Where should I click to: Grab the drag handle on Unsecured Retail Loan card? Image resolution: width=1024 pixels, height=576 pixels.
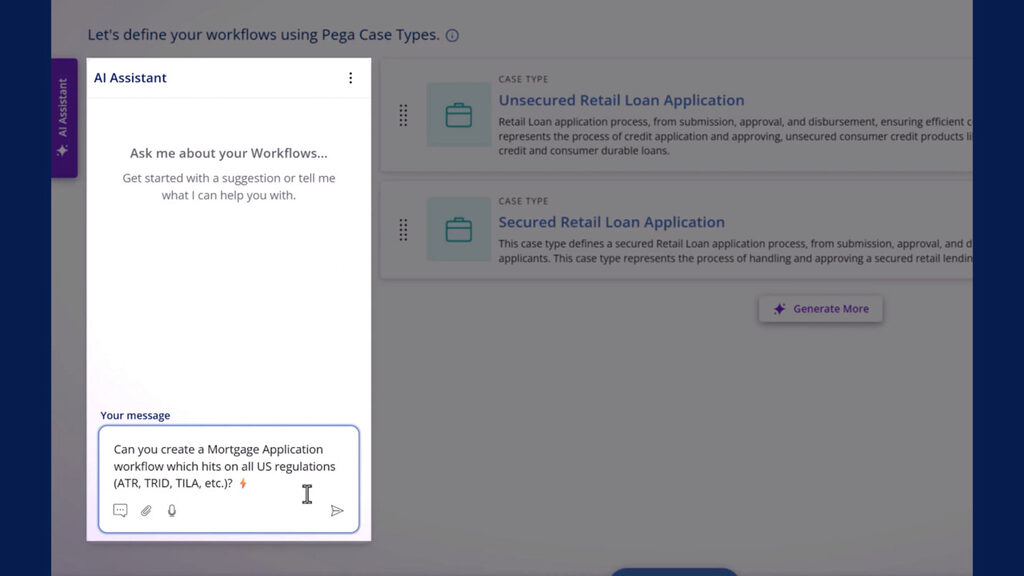(404, 116)
